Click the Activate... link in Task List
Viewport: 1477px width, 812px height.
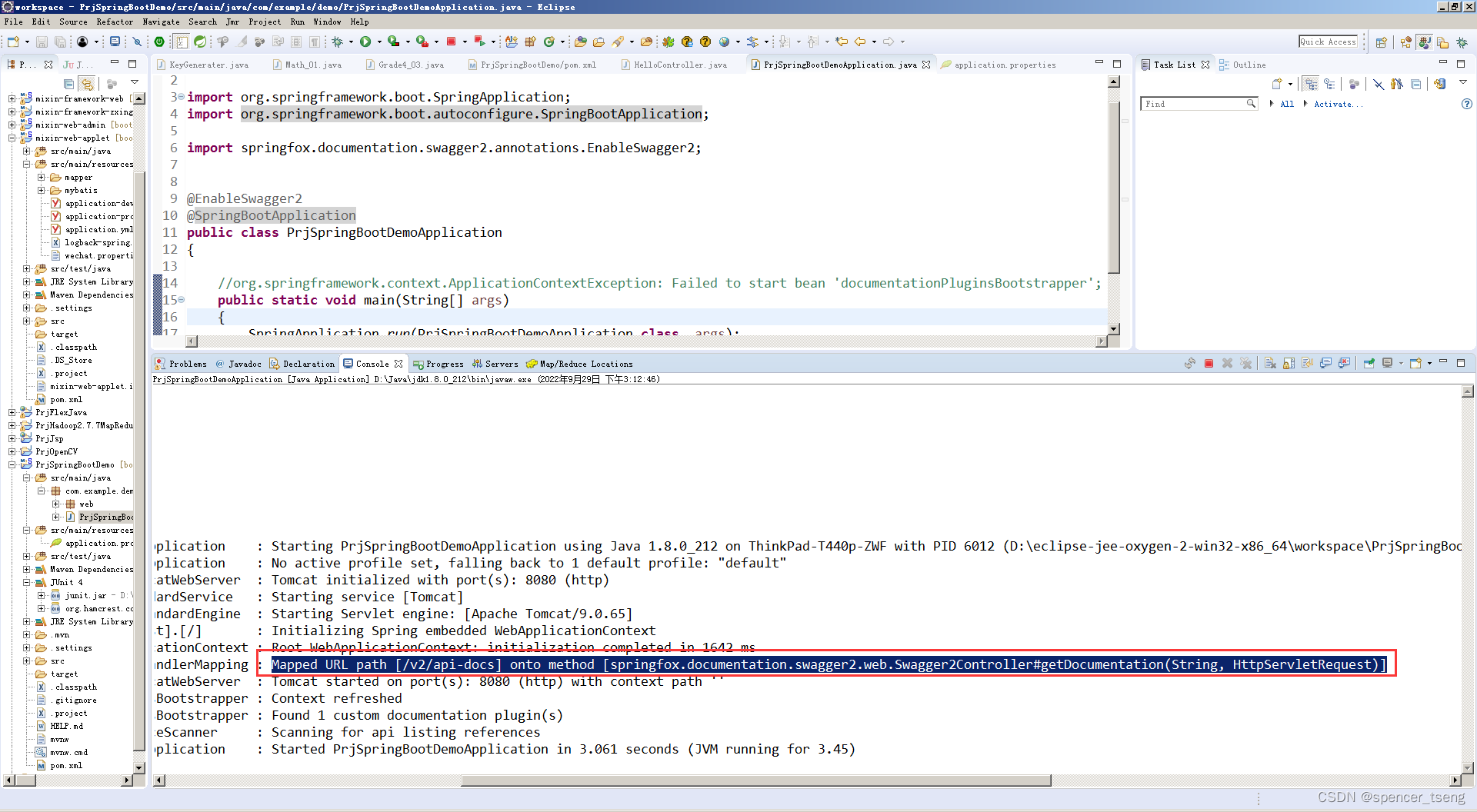coord(1337,104)
